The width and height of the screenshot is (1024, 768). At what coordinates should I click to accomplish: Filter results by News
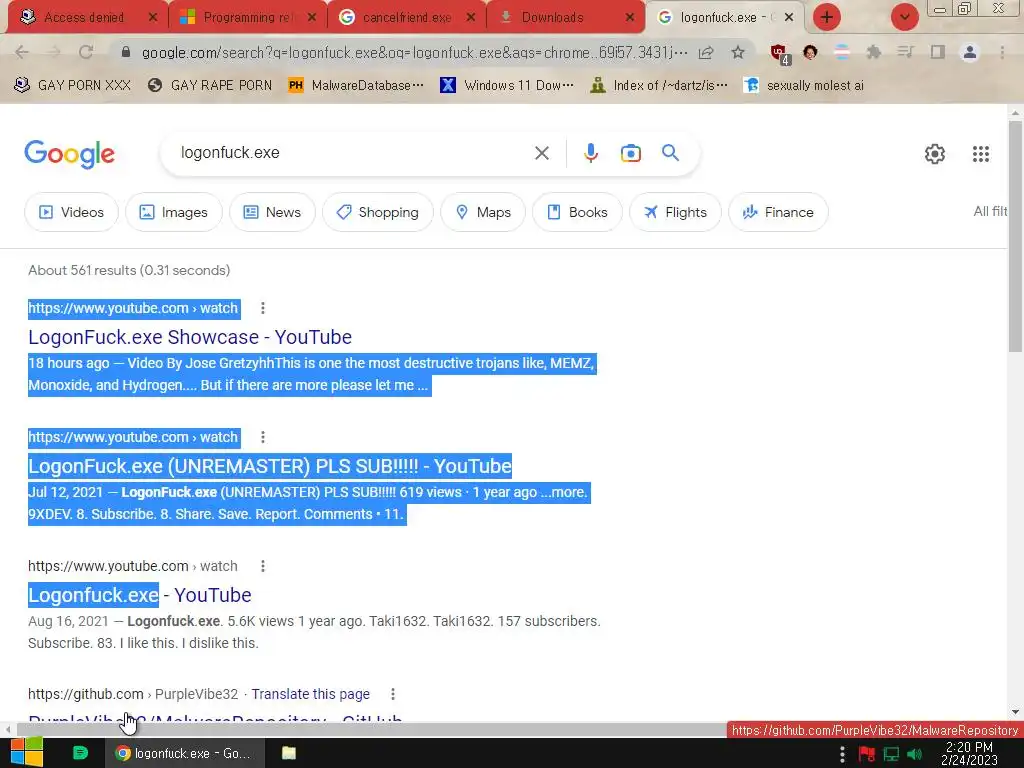[x=272, y=212]
